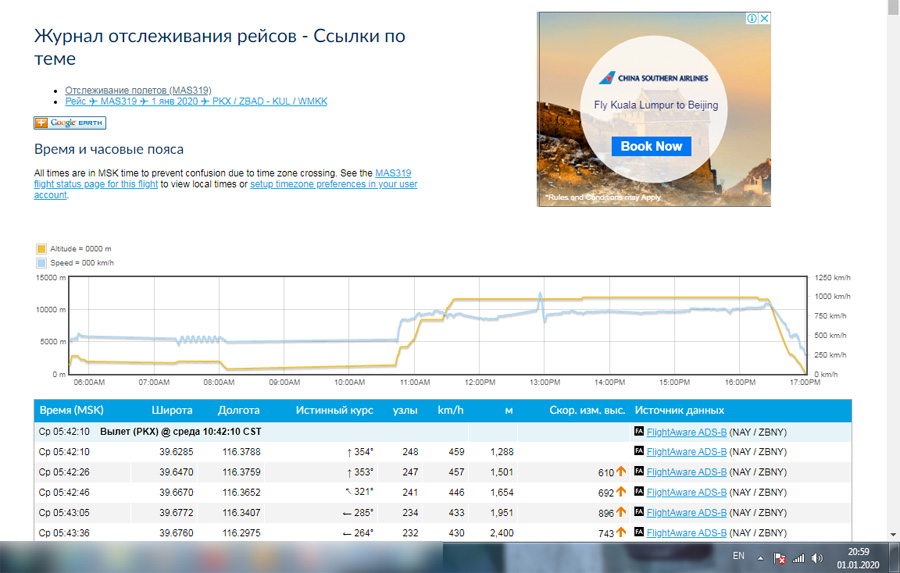Screen dimensions: 900x573
Task: Open FlightAware ADS-B link in the 39.6285 row
Action: click(686, 452)
